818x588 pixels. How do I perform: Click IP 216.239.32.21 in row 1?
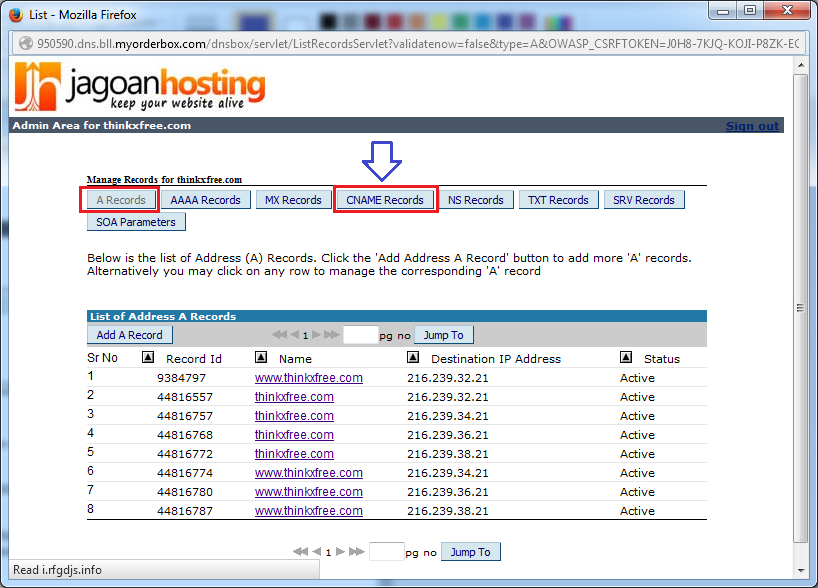[448, 378]
